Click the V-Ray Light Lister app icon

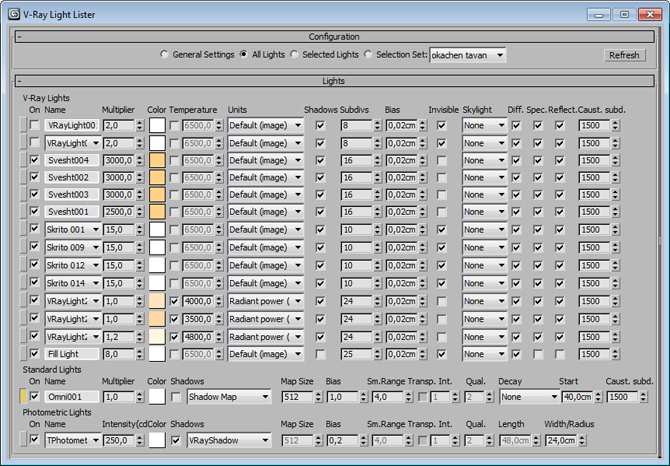tap(14, 14)
